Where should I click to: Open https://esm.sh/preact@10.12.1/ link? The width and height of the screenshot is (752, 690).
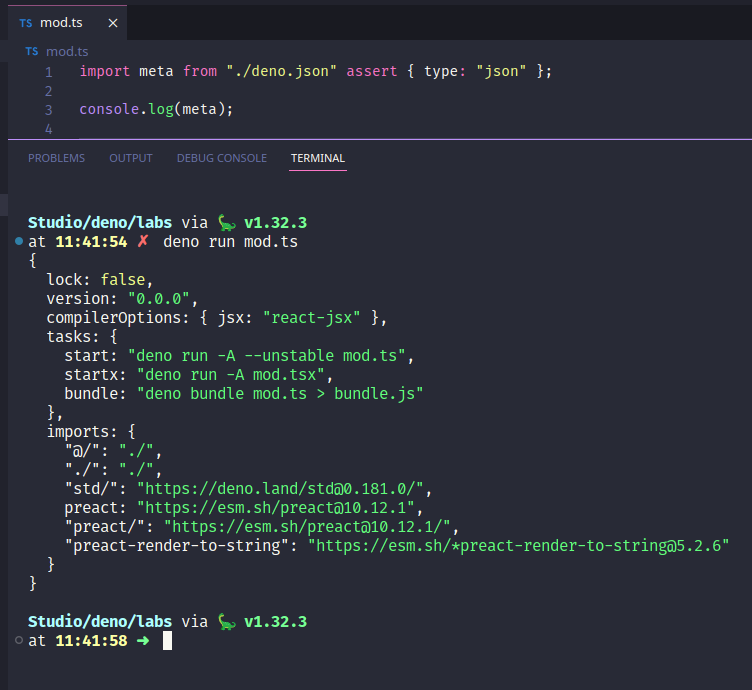(x=307, y=527)
